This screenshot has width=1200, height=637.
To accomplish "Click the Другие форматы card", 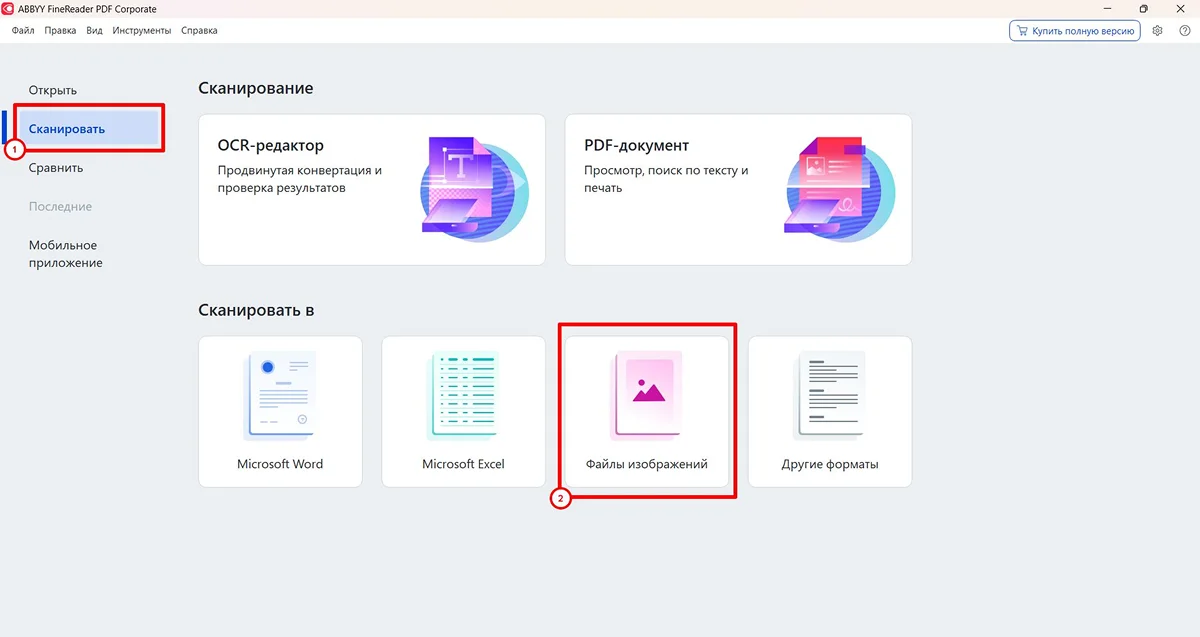I will (x=829, y=411).
